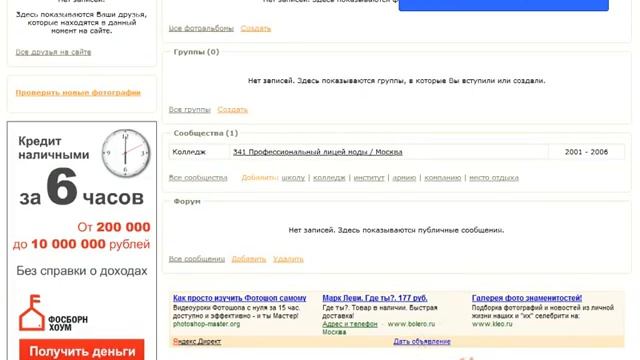Click 'www.kleo.ru' ad URL
The width and height of the screenshot is (640, 360).
coord(492,324)
